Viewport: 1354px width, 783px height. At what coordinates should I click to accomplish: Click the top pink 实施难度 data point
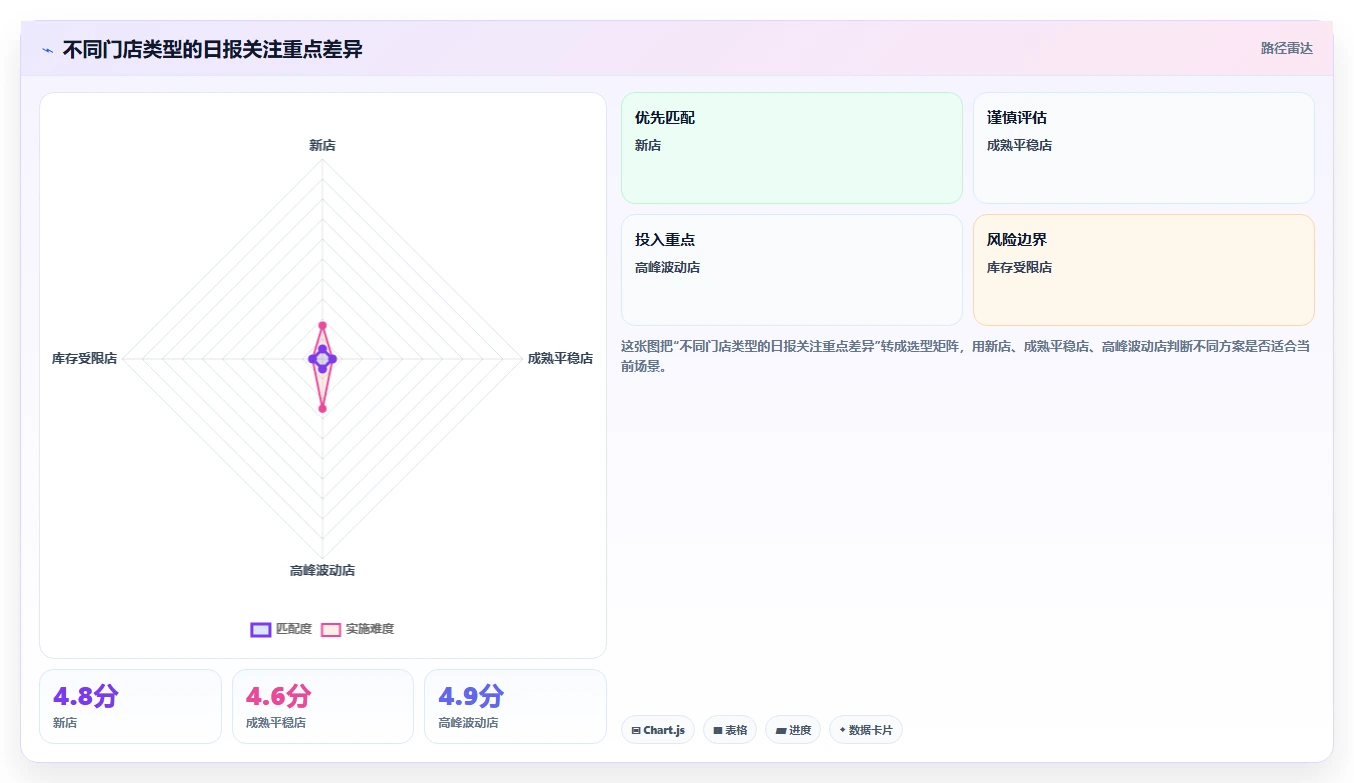[322, 325]
